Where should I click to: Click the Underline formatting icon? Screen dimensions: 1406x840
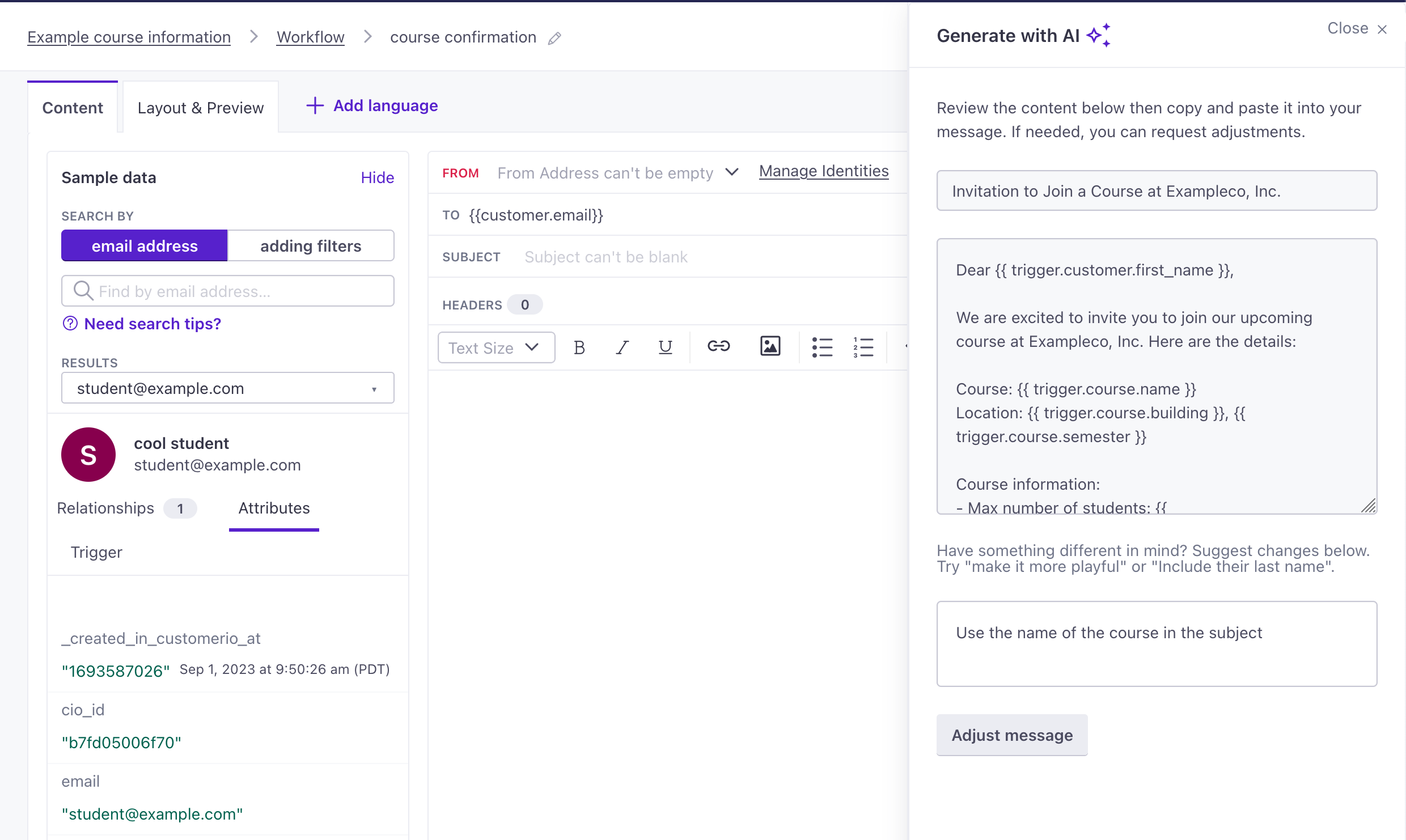664,348
